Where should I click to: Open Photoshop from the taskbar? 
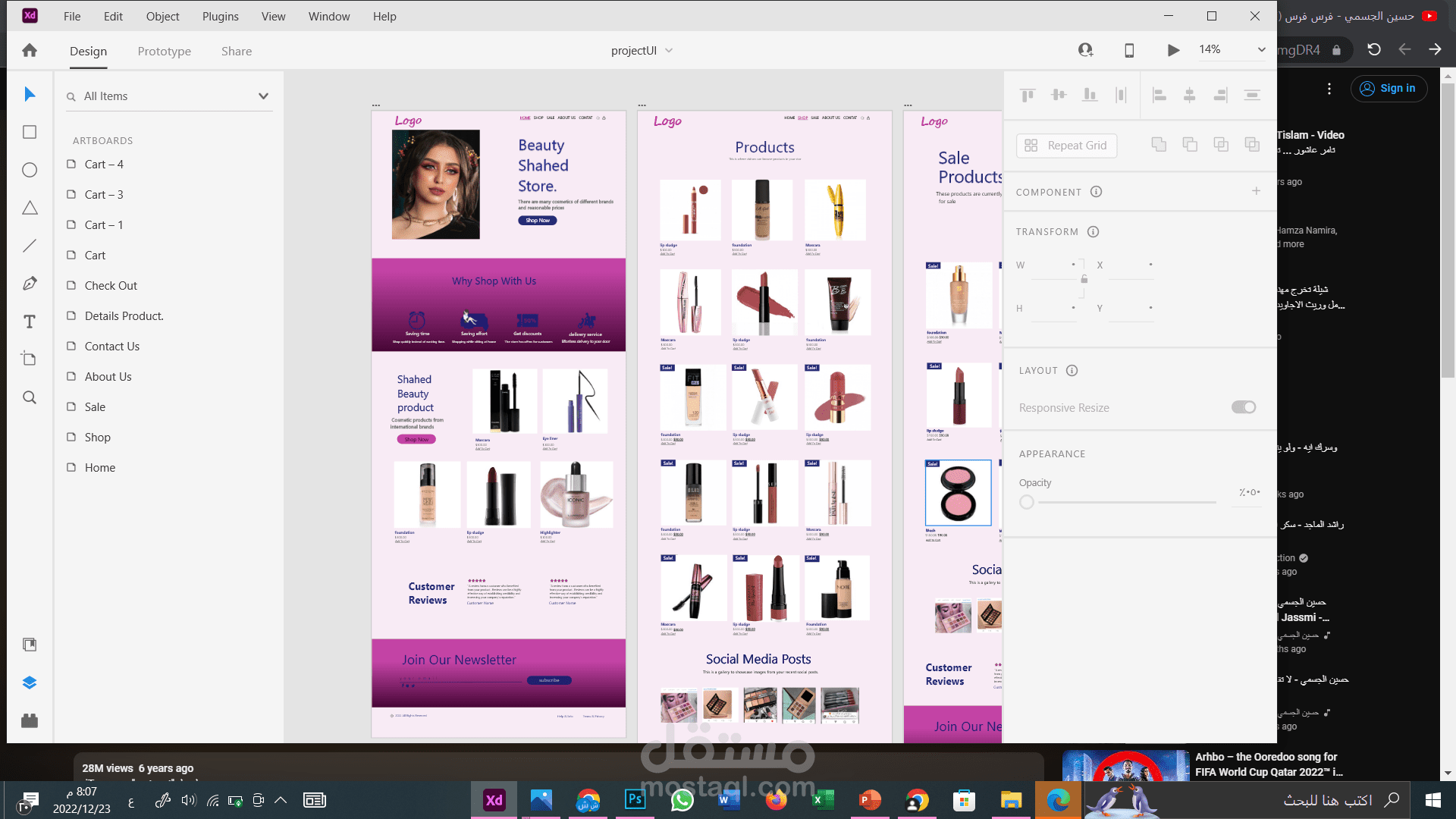tap(635, 799)
